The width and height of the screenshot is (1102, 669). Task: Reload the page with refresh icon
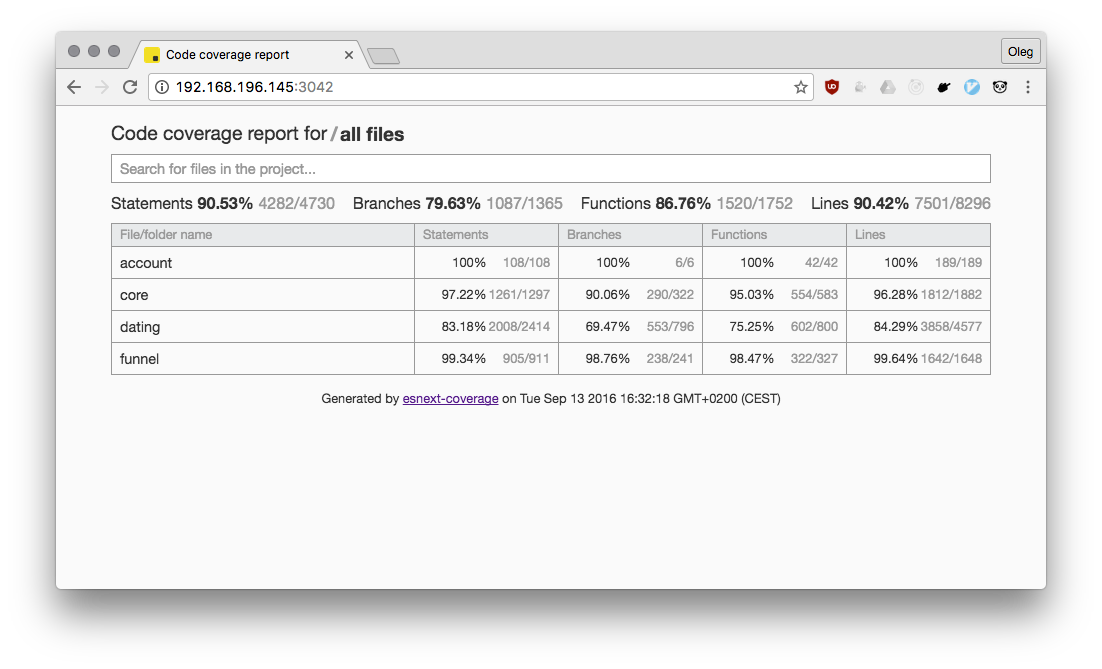click(x=130, y=87)
